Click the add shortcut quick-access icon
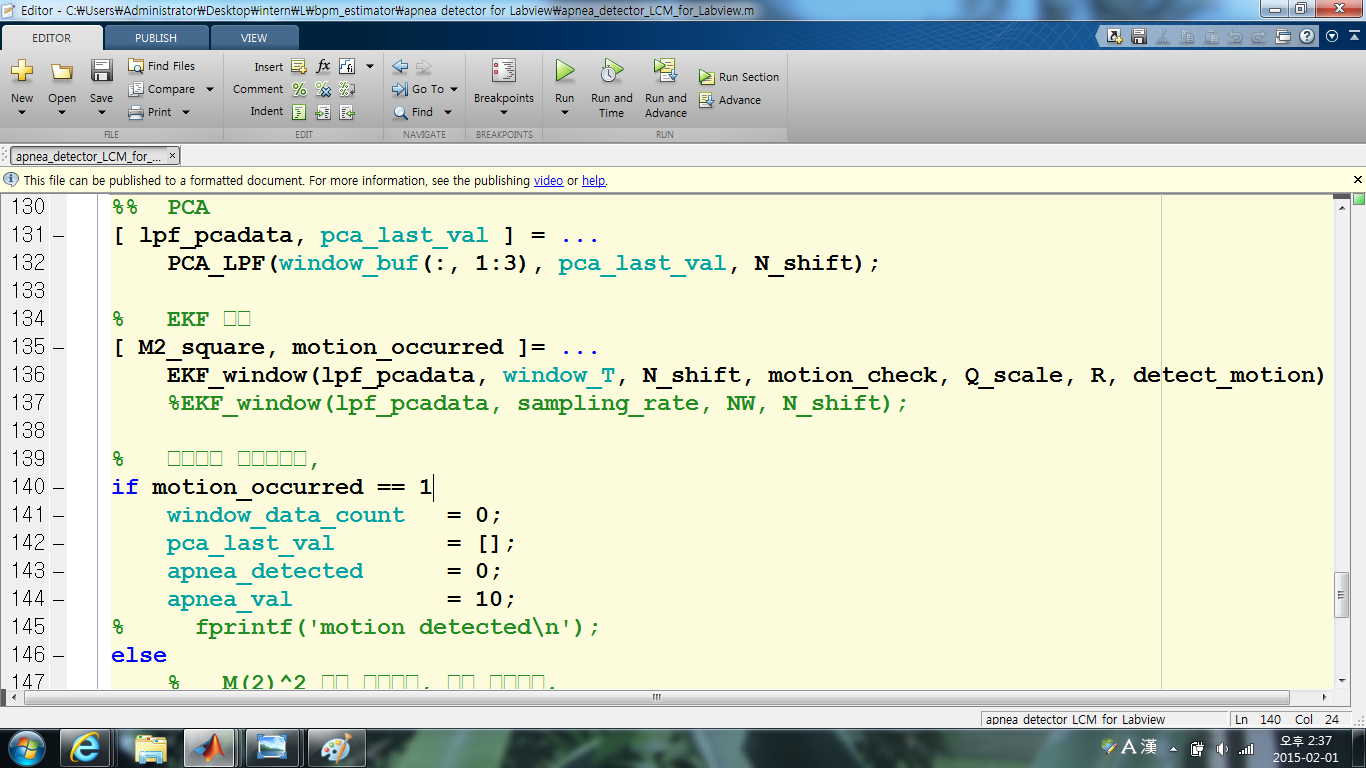Screen dimensions: 1366x768 tap(1114, 37)
